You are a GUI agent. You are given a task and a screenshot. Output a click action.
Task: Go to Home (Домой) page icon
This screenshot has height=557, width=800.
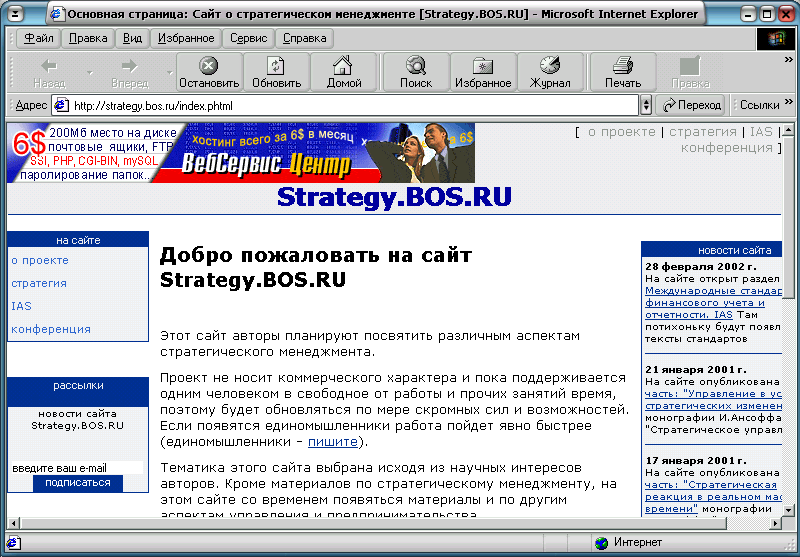tap(344, 72)
